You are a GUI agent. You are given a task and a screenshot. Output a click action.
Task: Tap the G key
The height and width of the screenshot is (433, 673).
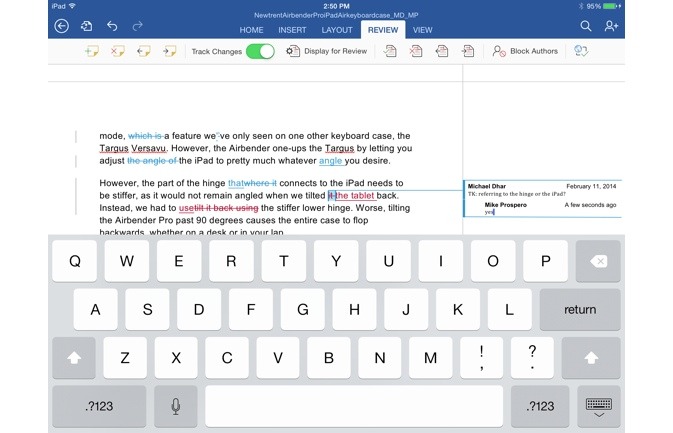[x=303, y=309]
